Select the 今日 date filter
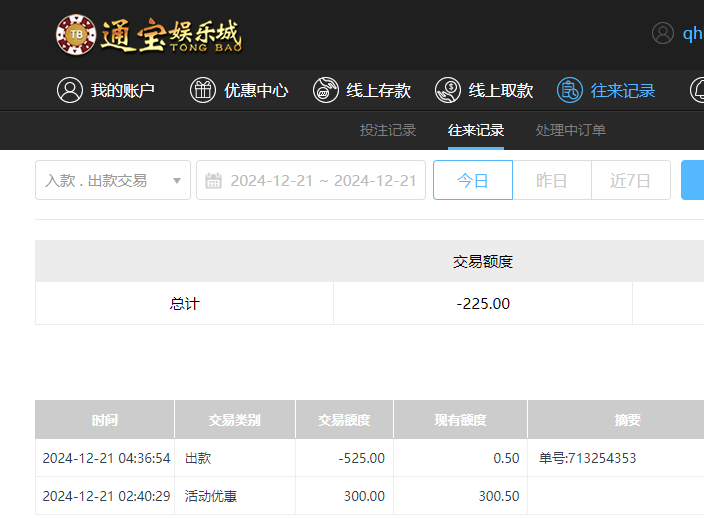The height and width of the screenshot is (518, 704). point(473,180)
